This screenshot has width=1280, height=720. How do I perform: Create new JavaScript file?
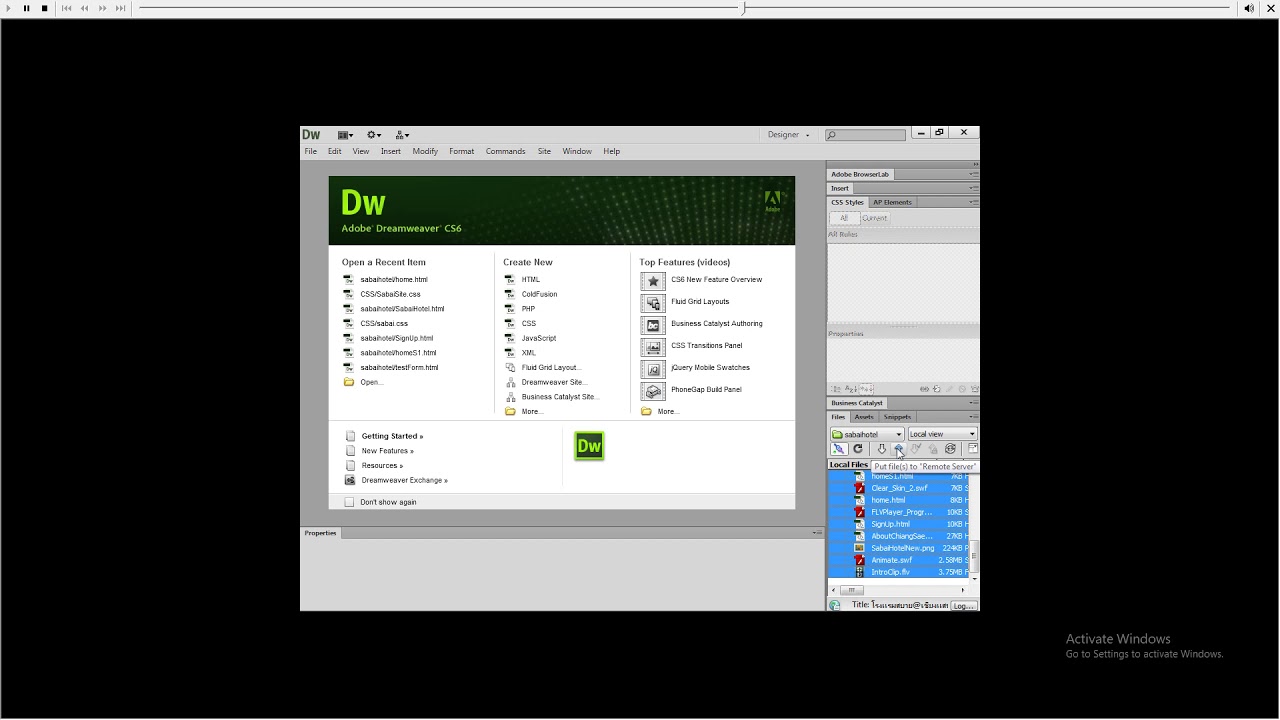(538, 338)
